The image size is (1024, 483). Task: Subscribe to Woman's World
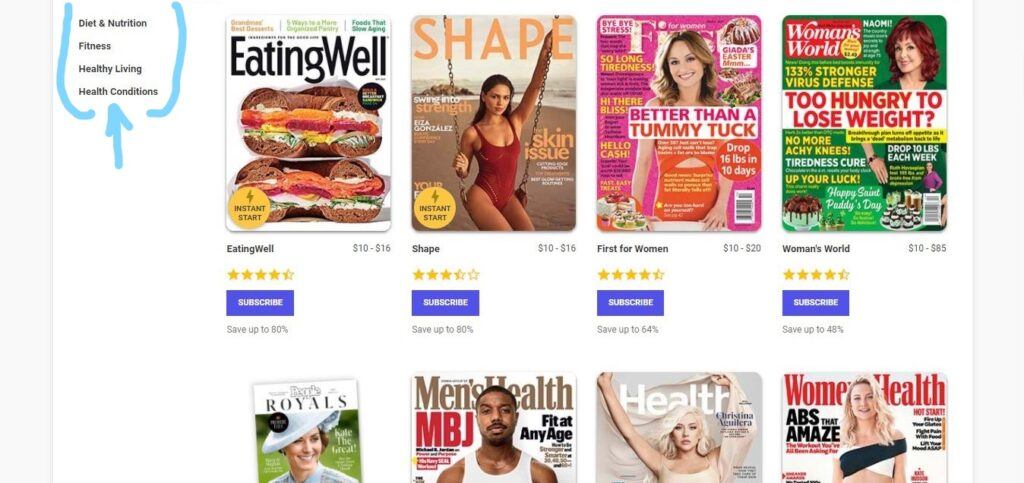(816, 303)
